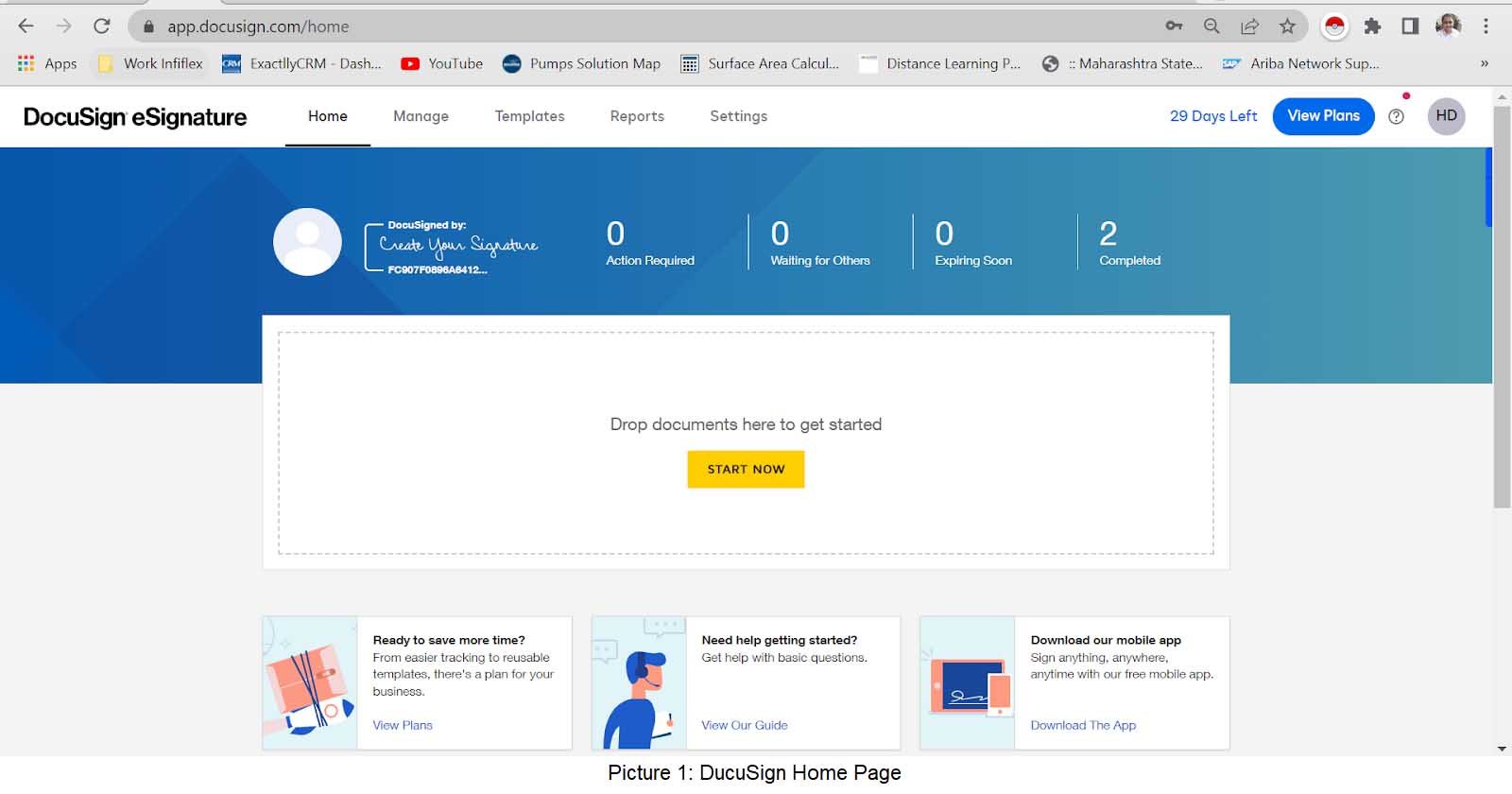
Task: Open the Maharashtra State bookmark
Action: (x=1122, y=63)
